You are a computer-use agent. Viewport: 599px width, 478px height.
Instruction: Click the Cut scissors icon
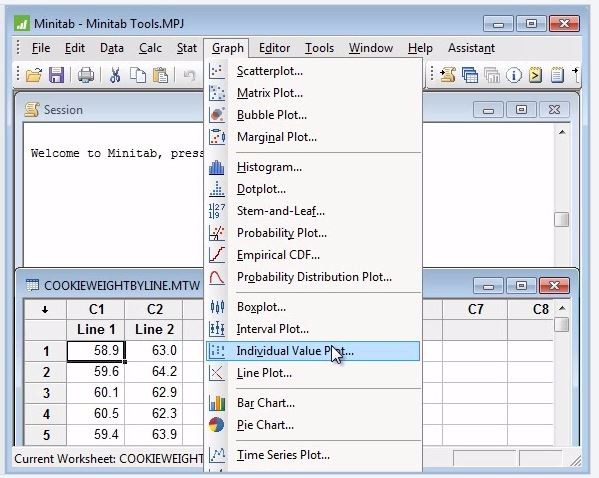pos(115,75)
